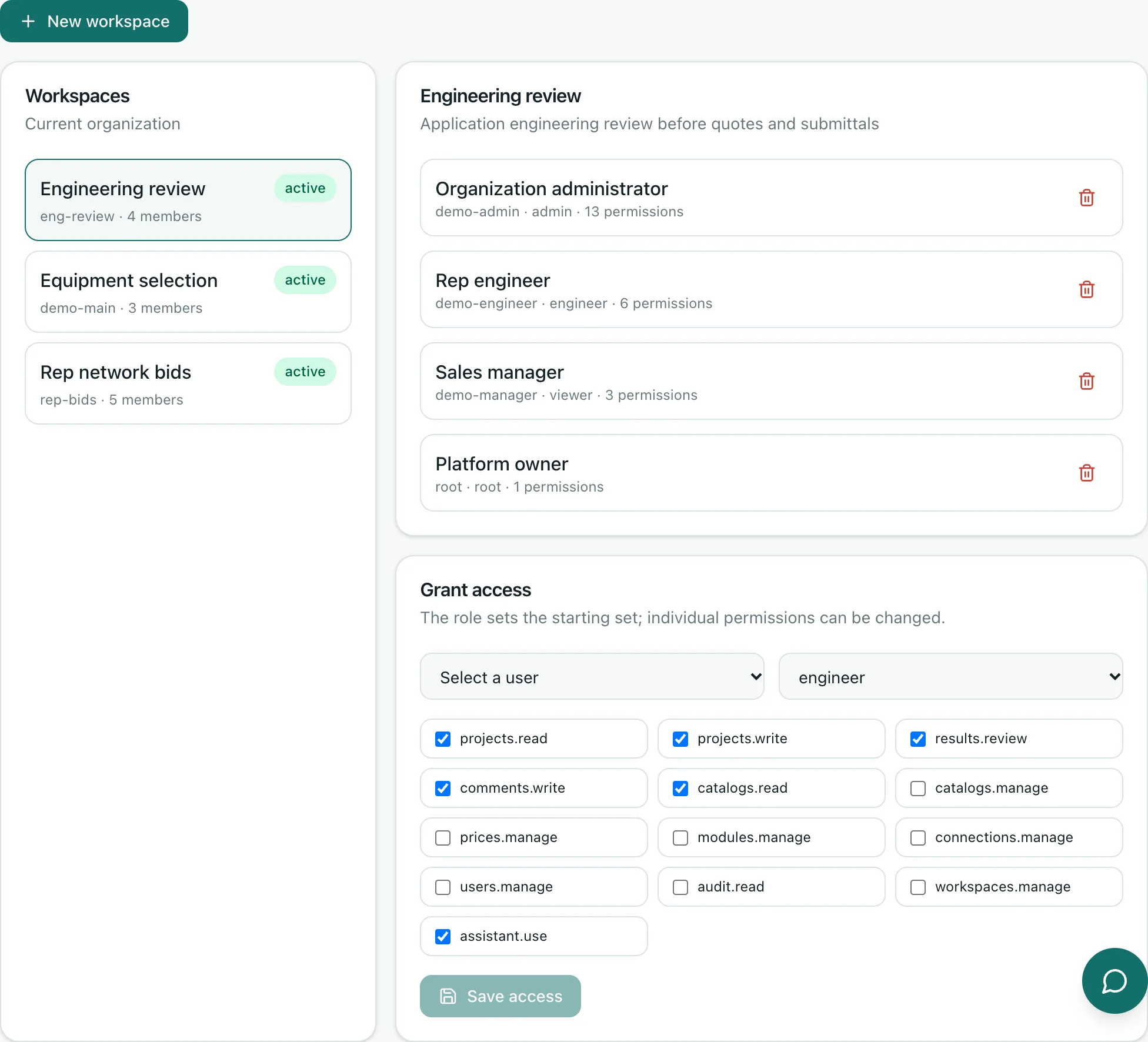The height and width of the screenshot is (1042, 1148).
Task: Disable comments.write permission
Action: click(443, 788)
